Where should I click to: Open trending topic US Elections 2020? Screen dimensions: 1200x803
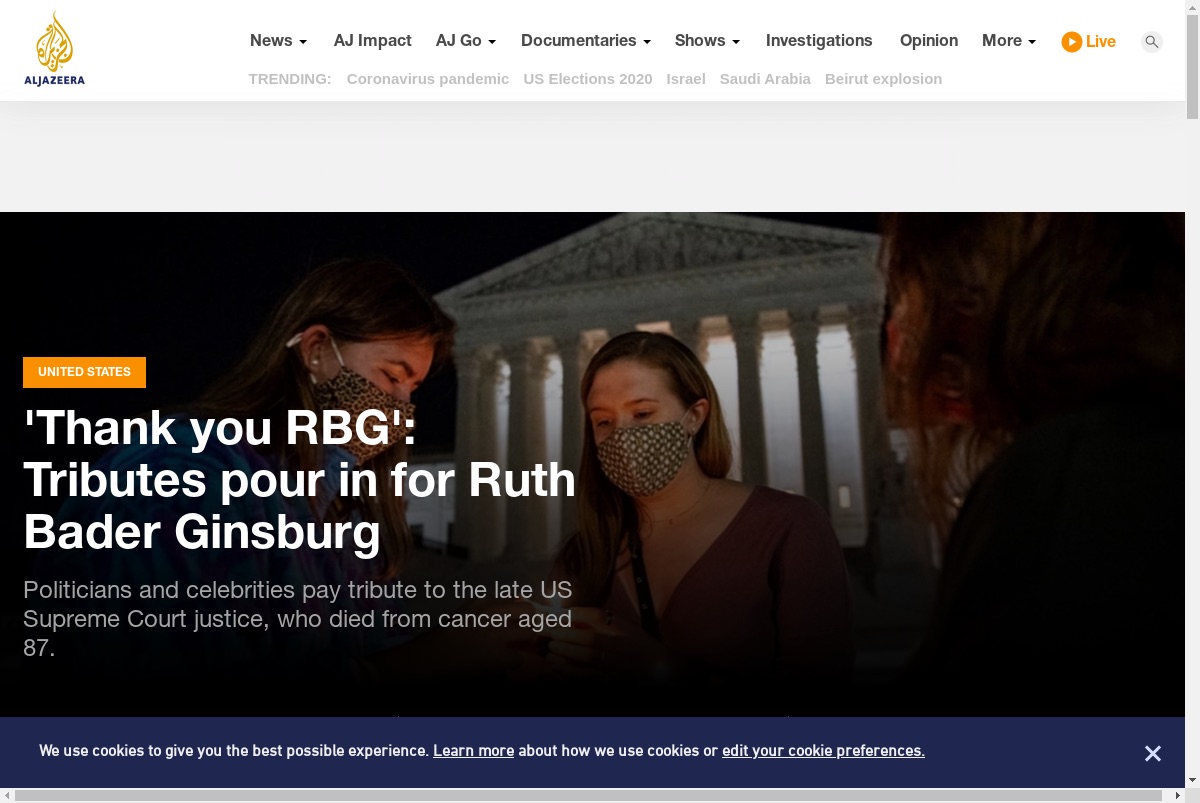pyautogui.click(x=588, y=79)
